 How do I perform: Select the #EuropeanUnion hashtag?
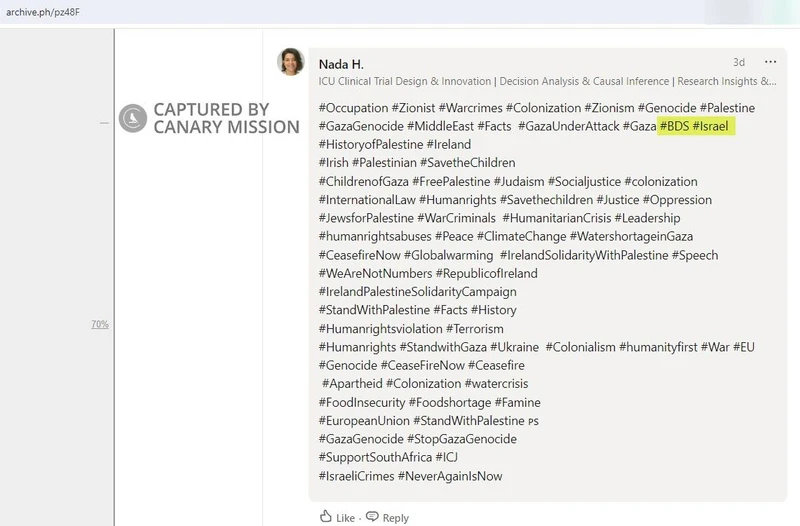click(x=363, y=421)
